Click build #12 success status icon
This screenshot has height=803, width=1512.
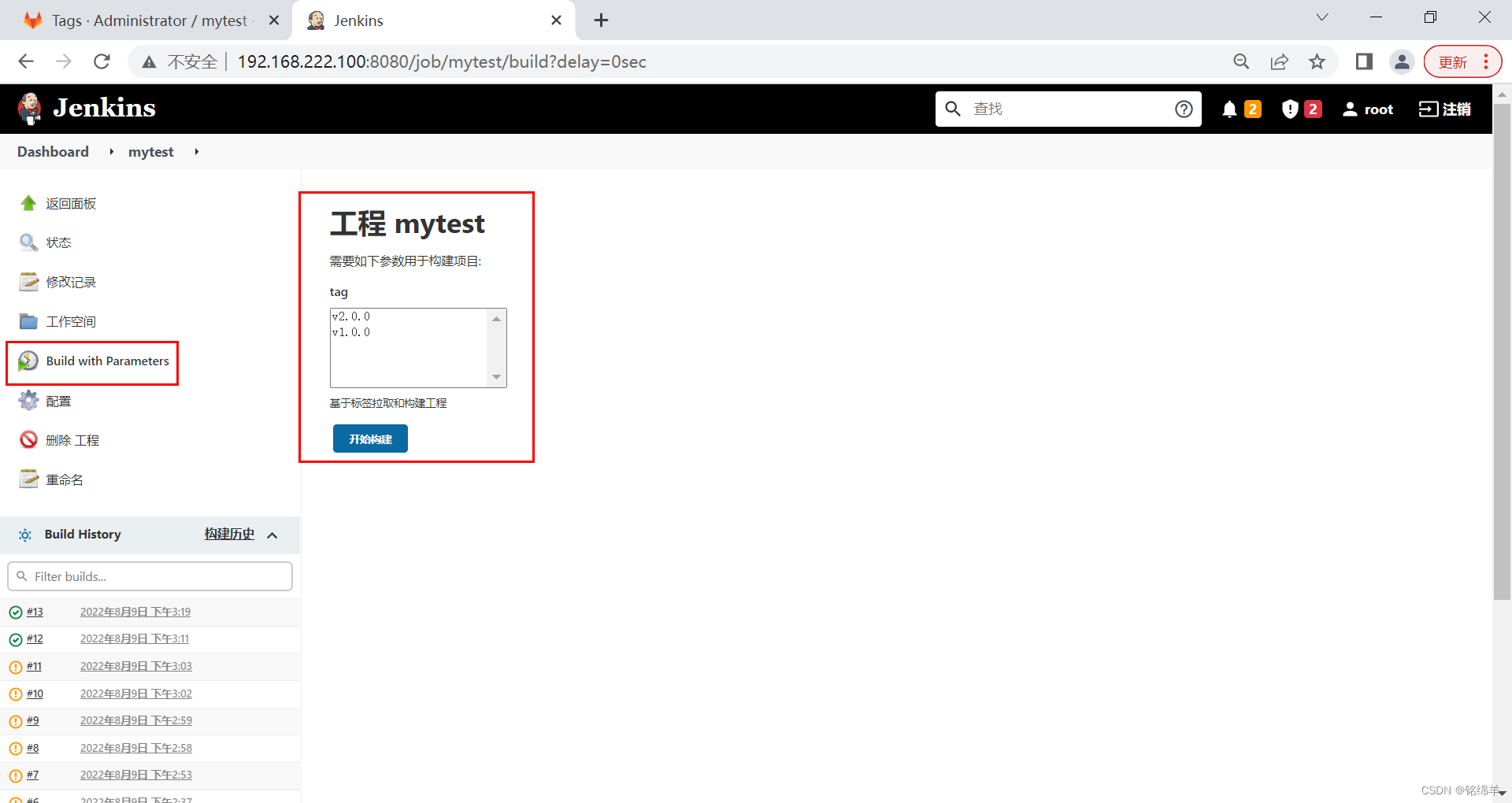(x=15, y=640)
